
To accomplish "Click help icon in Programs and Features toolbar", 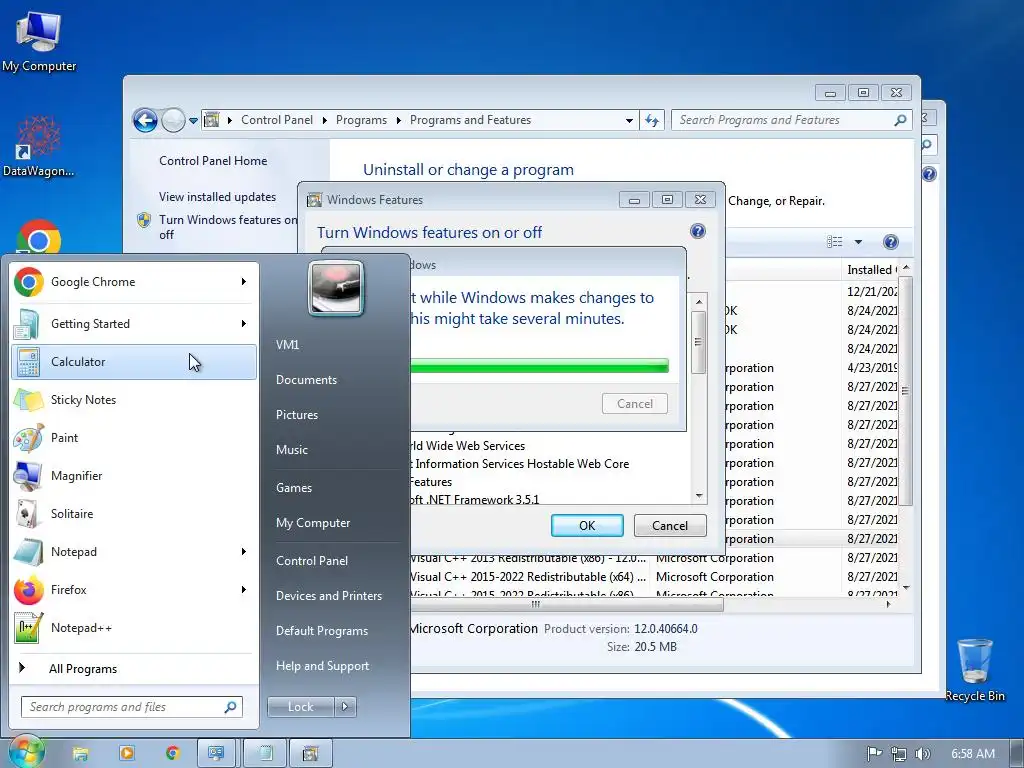I will pyautogui.click(x=890, y=242).
